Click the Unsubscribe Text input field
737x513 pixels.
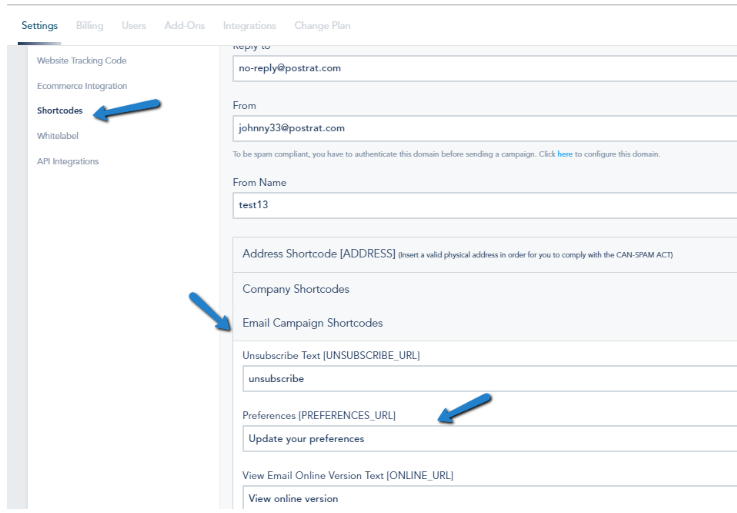pos(490,379)
